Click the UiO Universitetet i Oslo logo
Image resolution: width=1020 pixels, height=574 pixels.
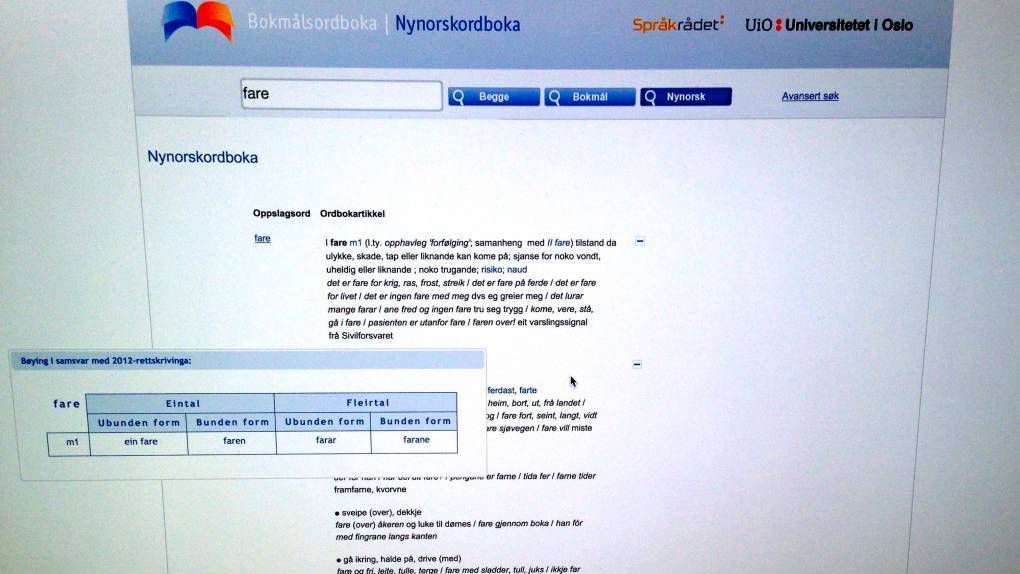(828, 25)
